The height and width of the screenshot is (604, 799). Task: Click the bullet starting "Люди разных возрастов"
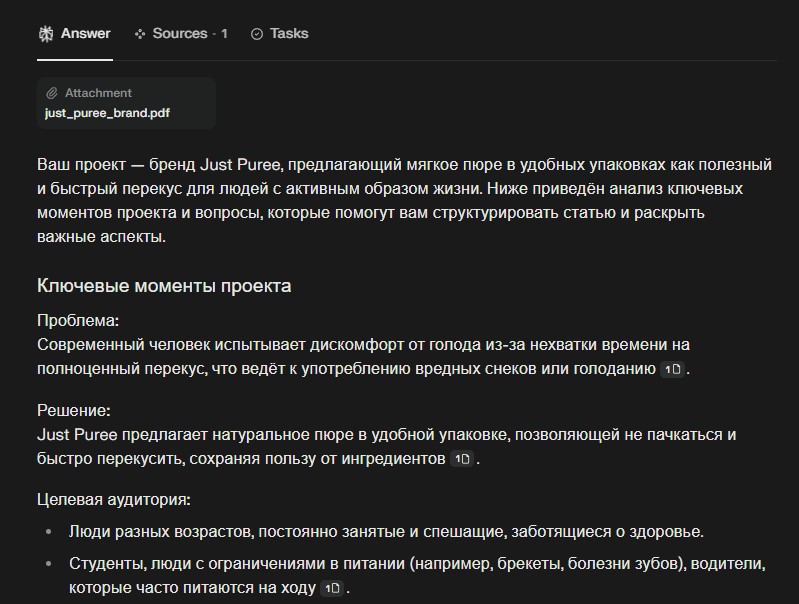[x=386, y=532]
